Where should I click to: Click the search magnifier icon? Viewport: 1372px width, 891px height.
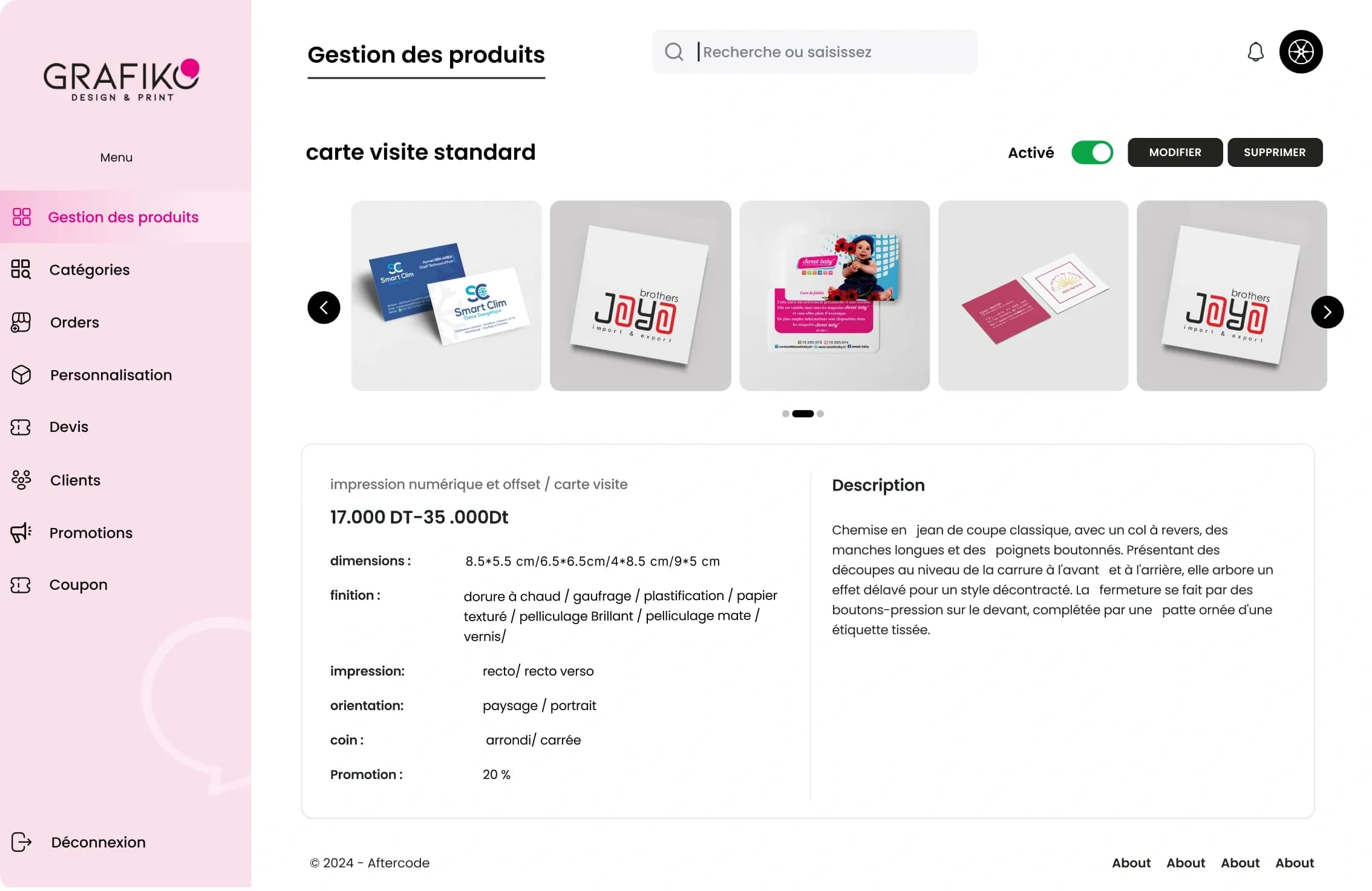click(673, 52)
